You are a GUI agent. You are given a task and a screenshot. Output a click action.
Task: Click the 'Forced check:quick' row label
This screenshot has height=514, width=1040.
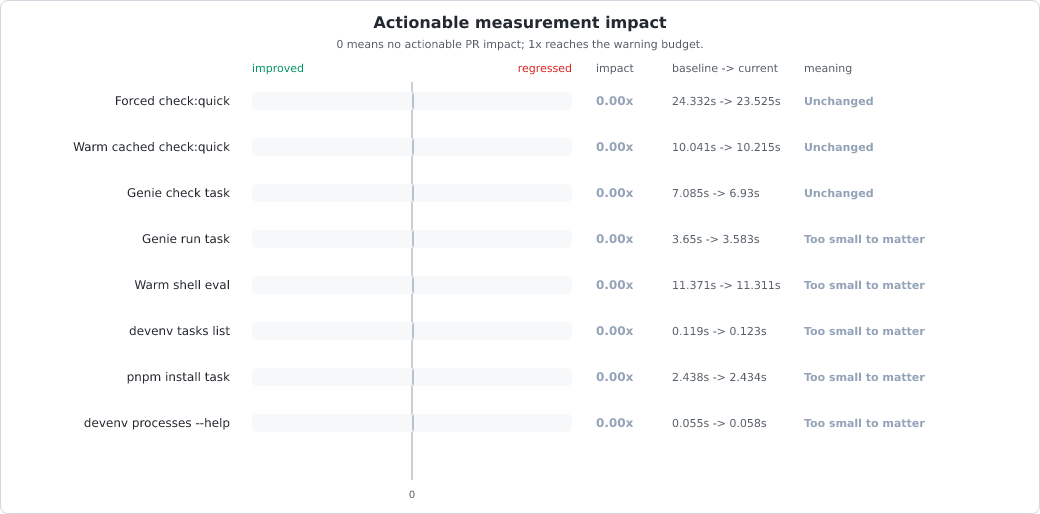pyautogui.click(x=172, y=101)
